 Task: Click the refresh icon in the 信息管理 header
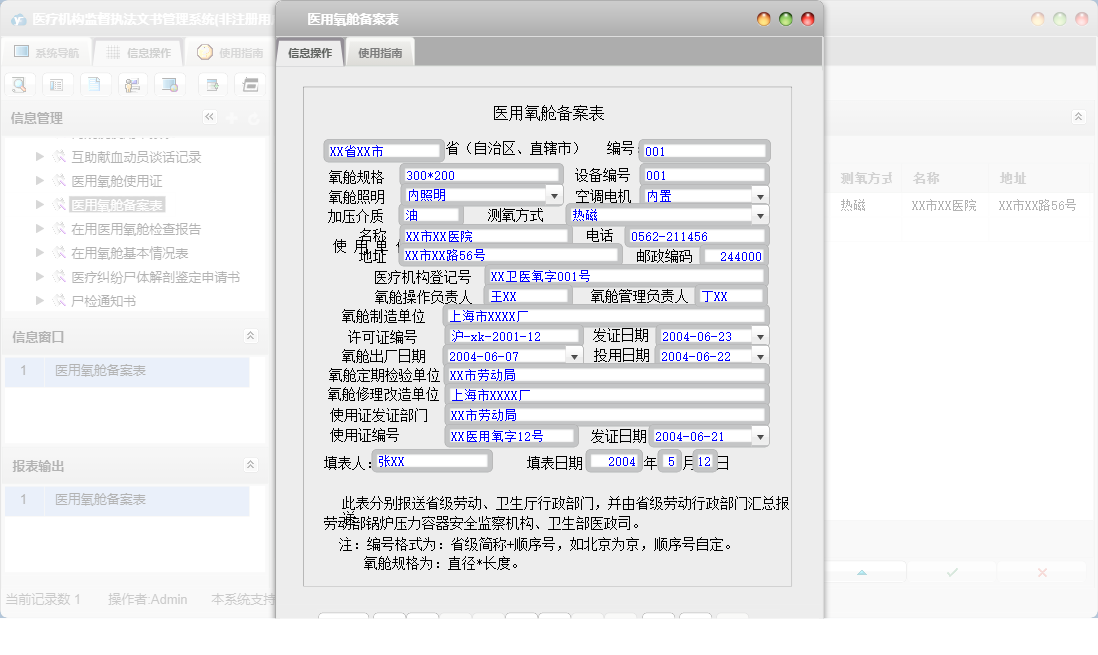[253, 117]
